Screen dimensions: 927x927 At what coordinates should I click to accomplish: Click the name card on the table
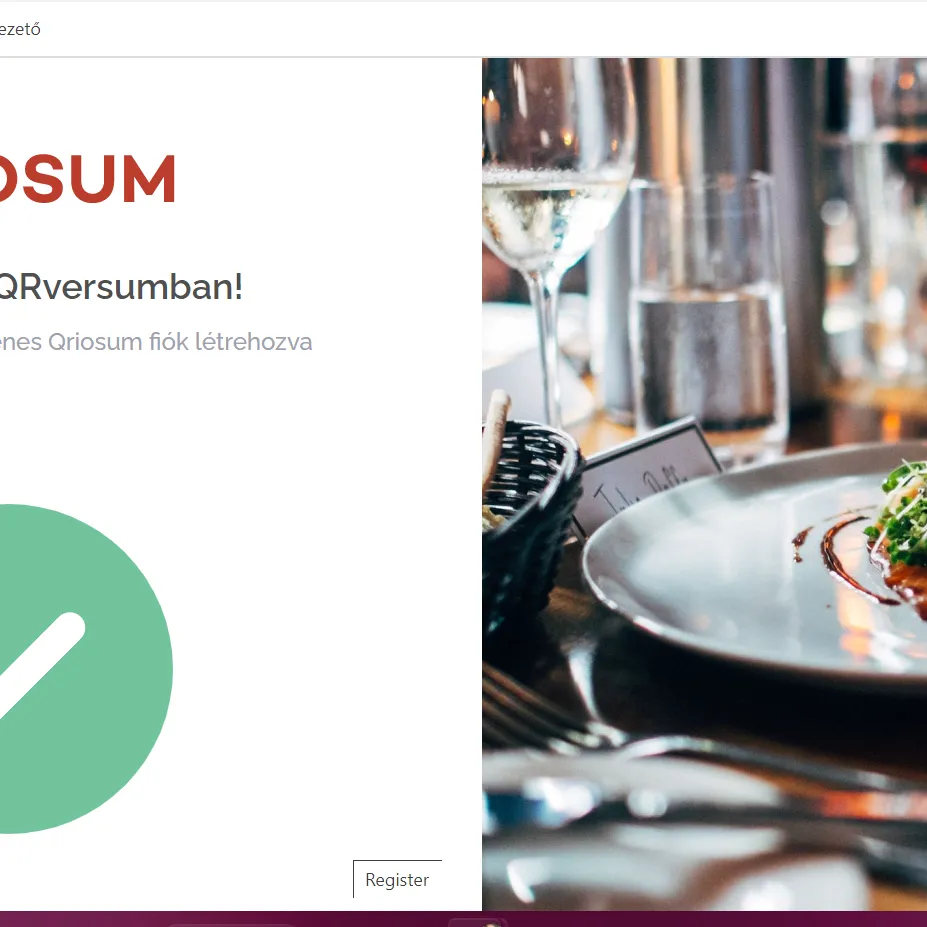click(647, 473)
